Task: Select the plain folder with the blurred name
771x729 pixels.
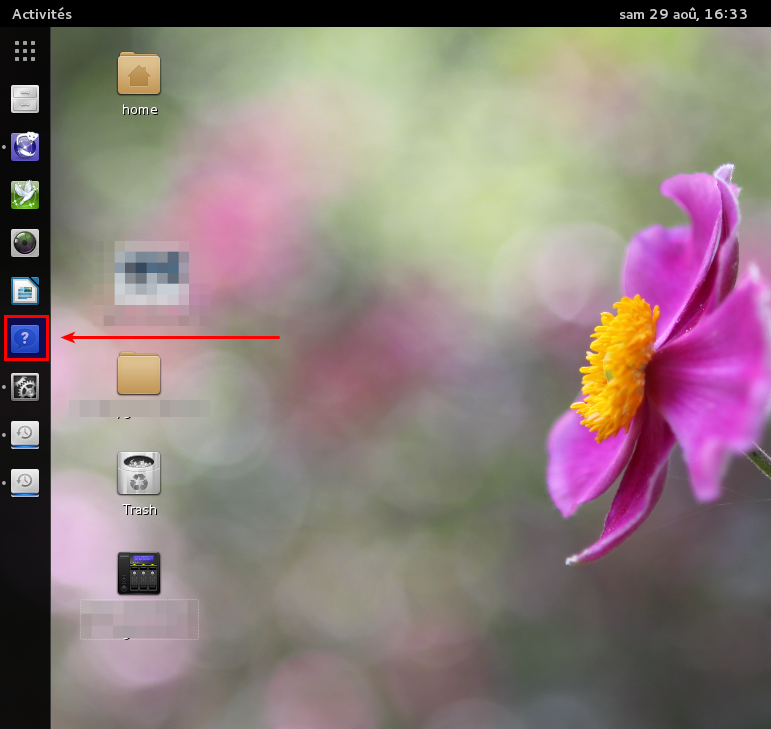Action: tap(139, 373)
